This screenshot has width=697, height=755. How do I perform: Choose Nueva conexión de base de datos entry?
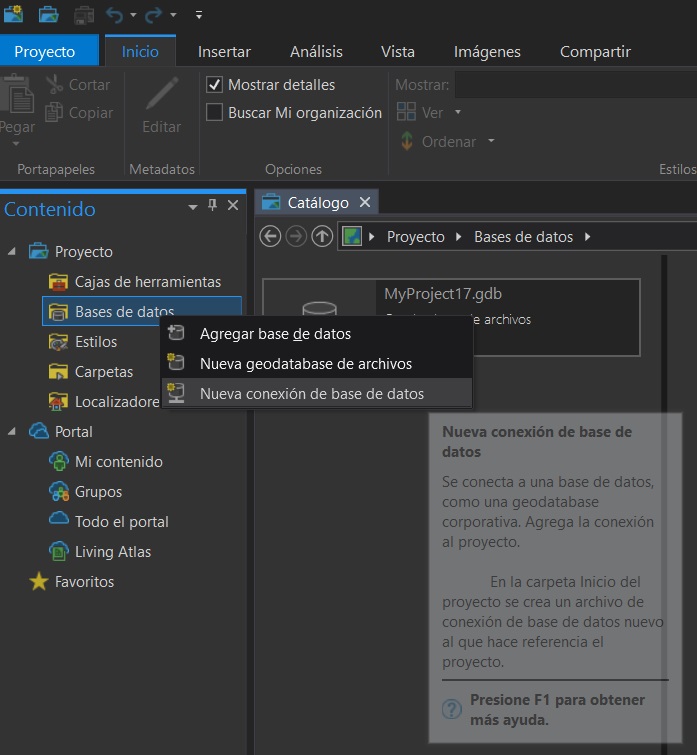click(317, 393)
